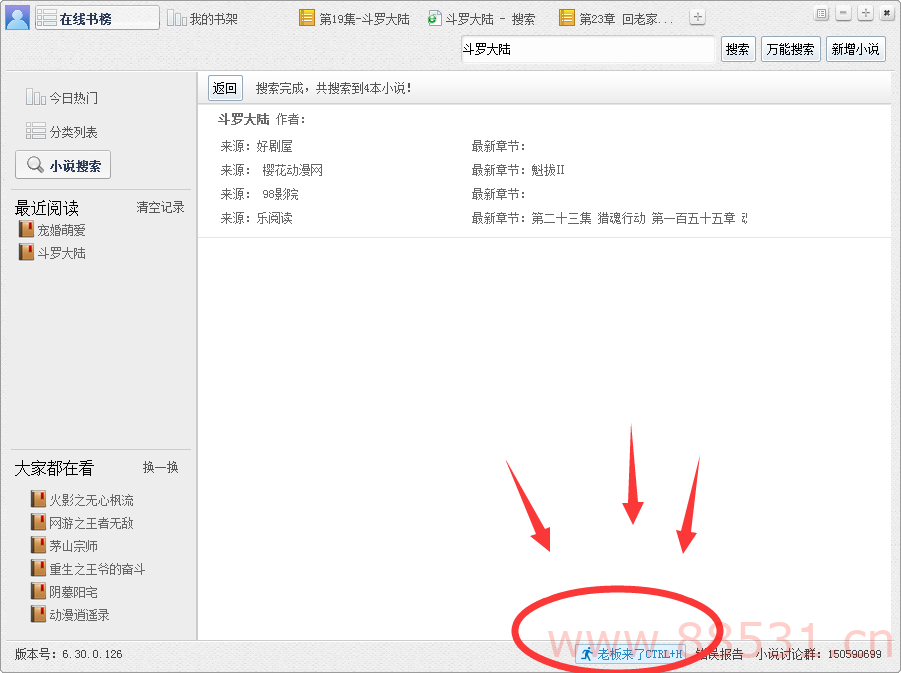901x673 pixels.
Task: Click the 新增小说 button
Action: pos(855,49)
